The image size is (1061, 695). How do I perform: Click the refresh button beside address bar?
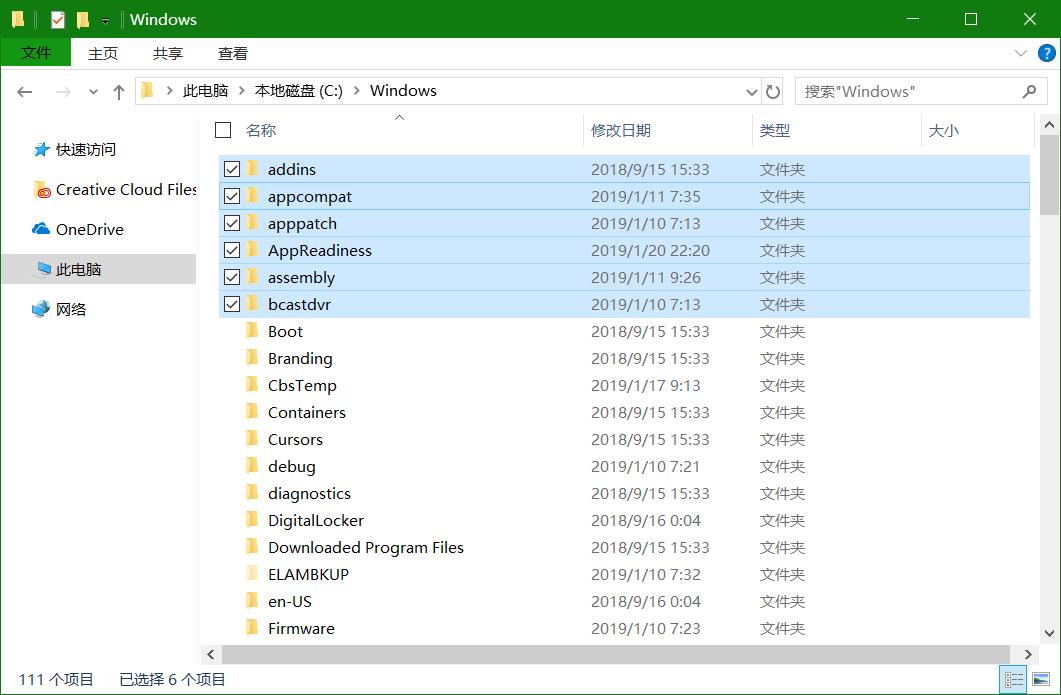click(x=772, y=91)
